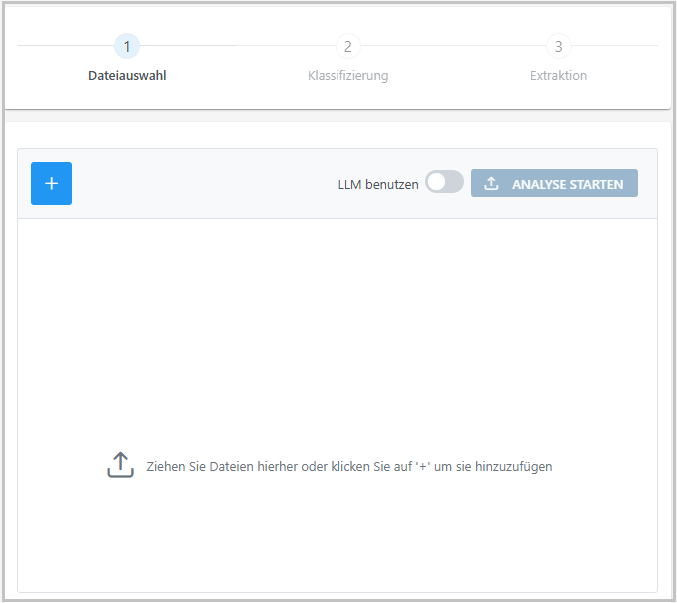Click the blue plus button to add files

coord(51,184)
